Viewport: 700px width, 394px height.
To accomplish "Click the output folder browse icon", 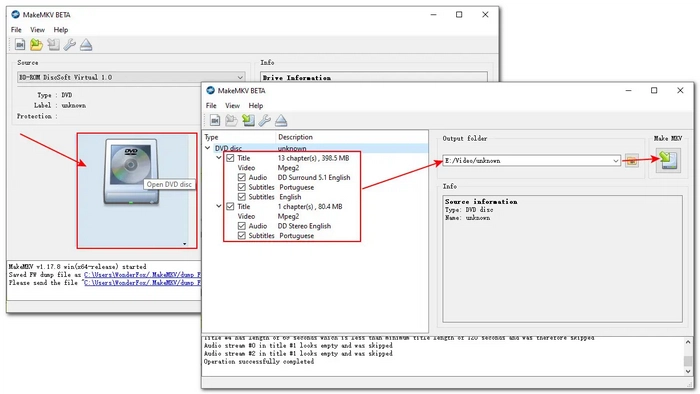I will click(x=632, y=161).
